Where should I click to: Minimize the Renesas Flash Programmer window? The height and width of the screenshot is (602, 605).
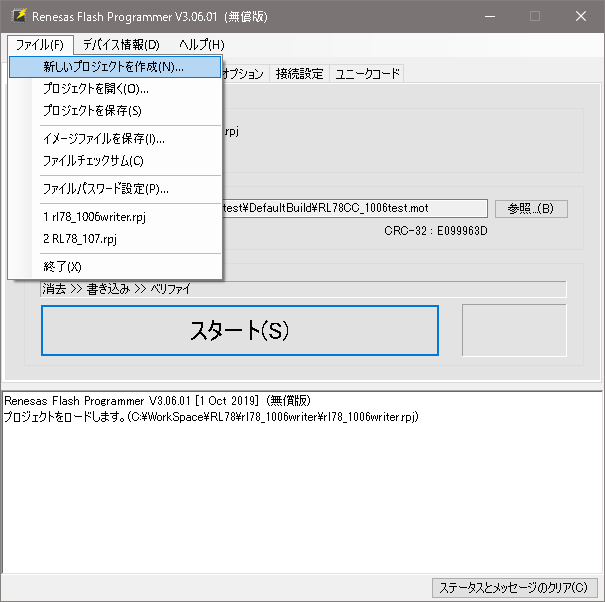tap(490, 16)
